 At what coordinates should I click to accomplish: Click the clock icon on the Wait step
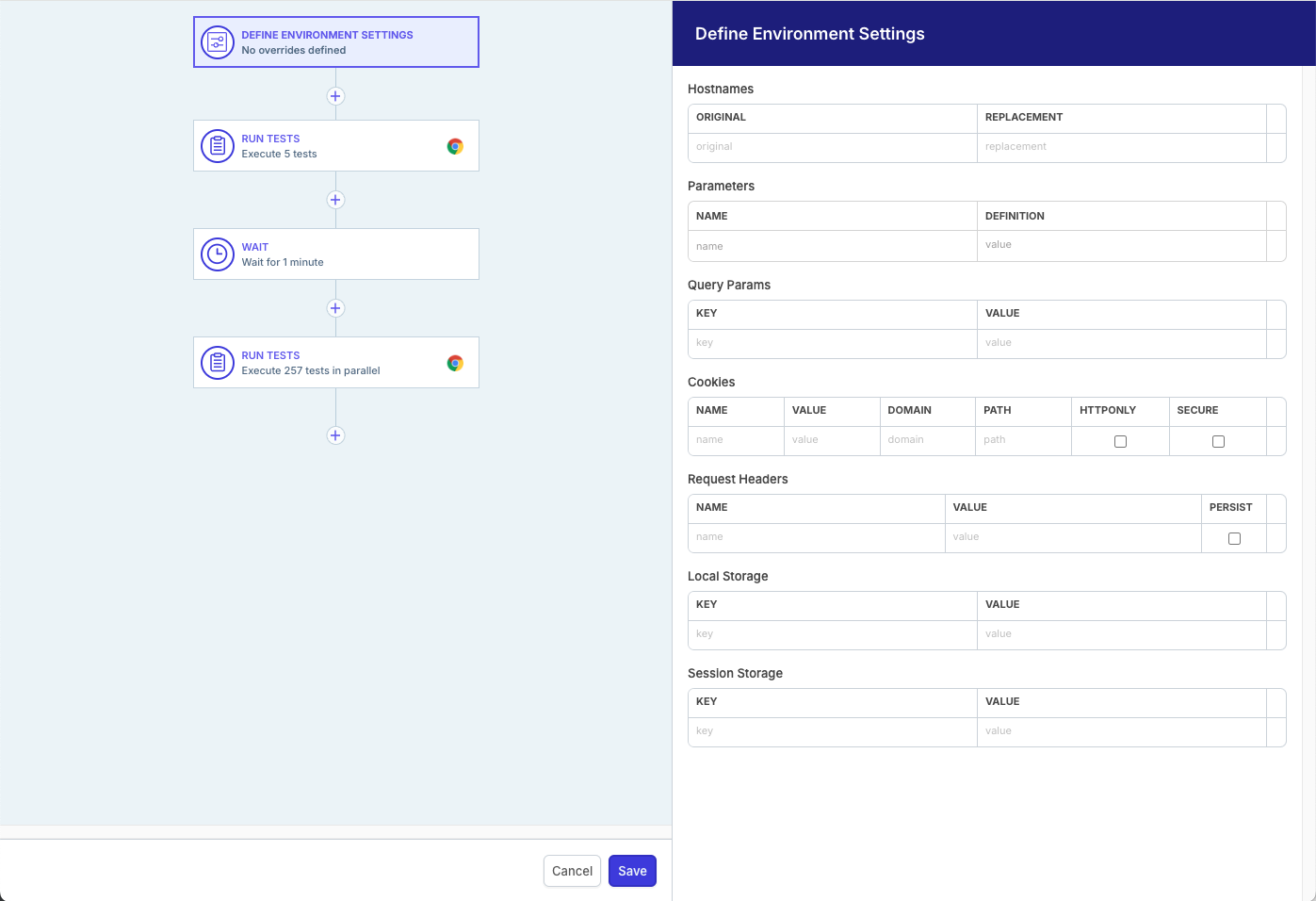218,254
